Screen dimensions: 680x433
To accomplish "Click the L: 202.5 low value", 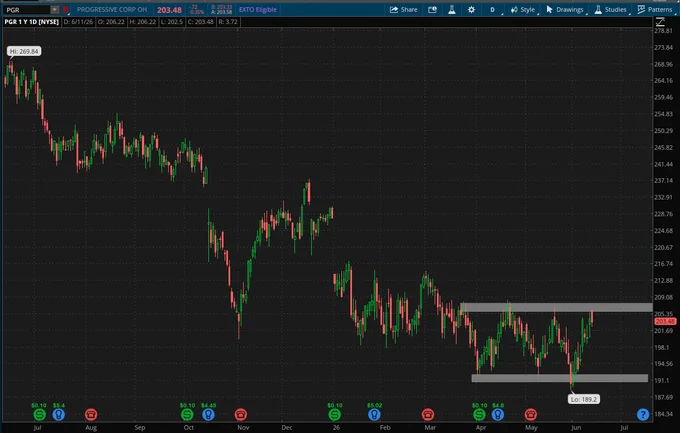I will [172, 22].
